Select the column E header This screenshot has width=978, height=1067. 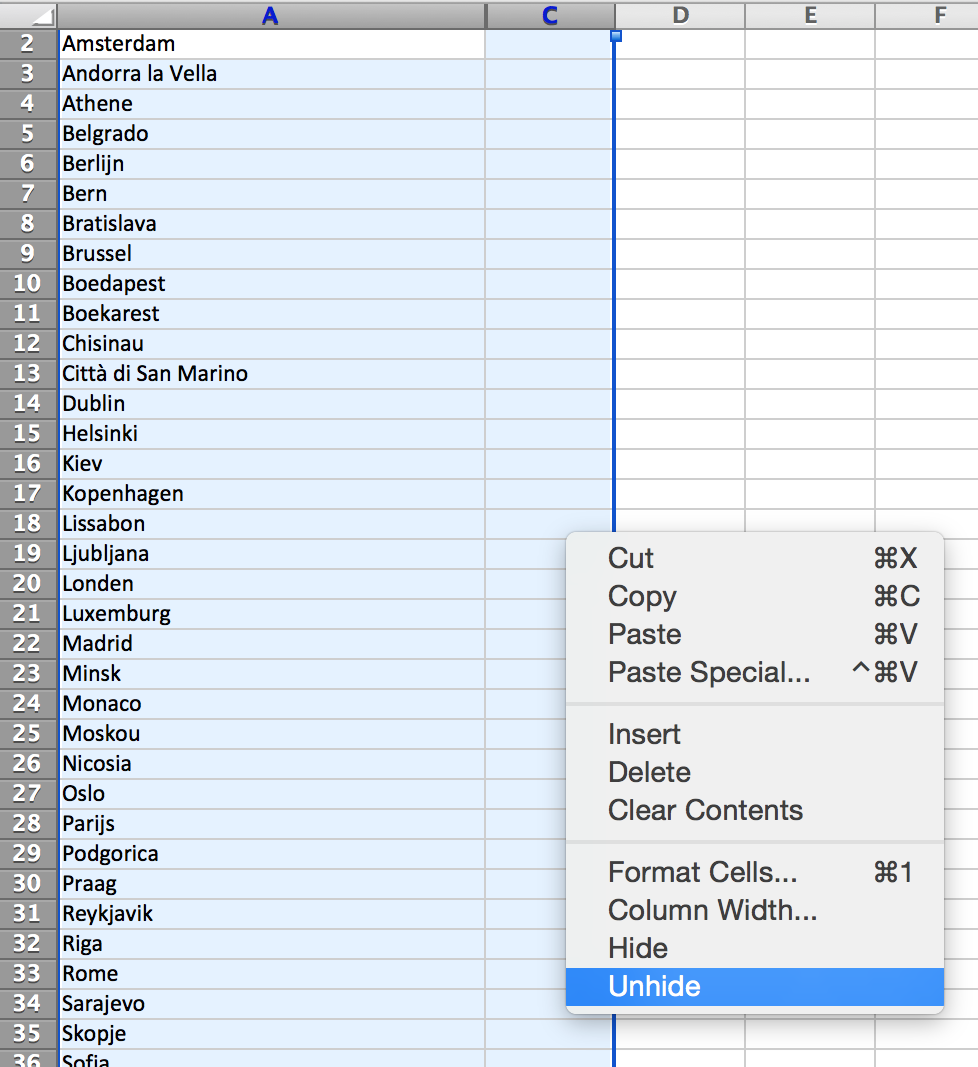pos(810,15)
